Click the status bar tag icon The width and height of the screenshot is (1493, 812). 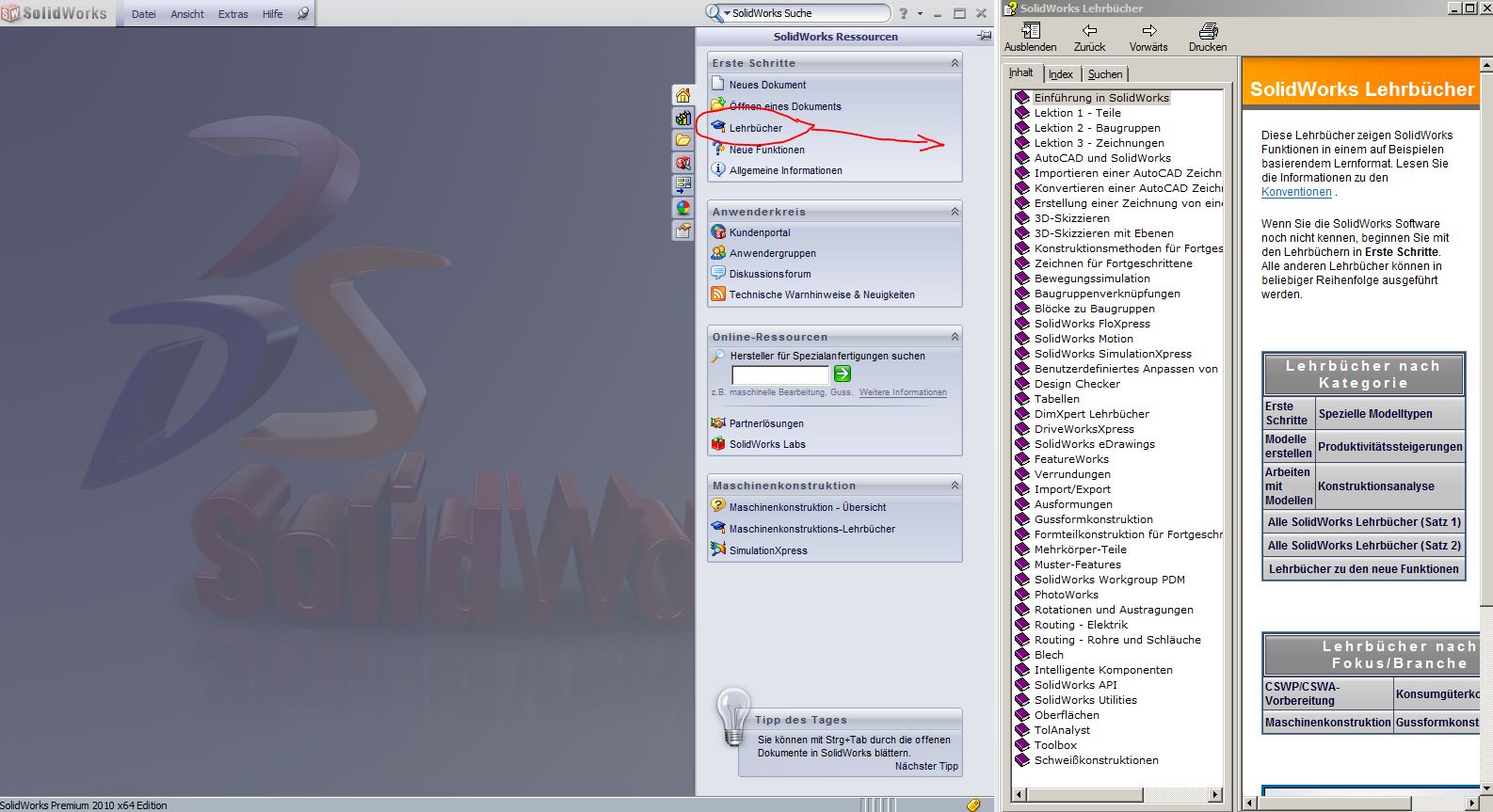tap(973, 804)
